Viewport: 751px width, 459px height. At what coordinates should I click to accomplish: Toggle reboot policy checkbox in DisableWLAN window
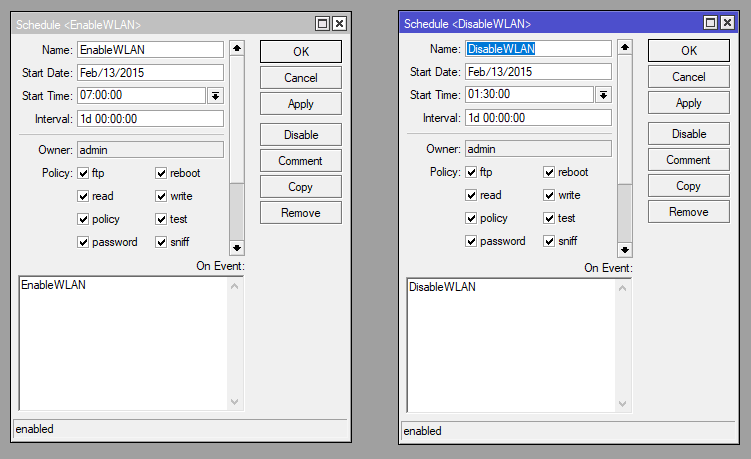549,172
